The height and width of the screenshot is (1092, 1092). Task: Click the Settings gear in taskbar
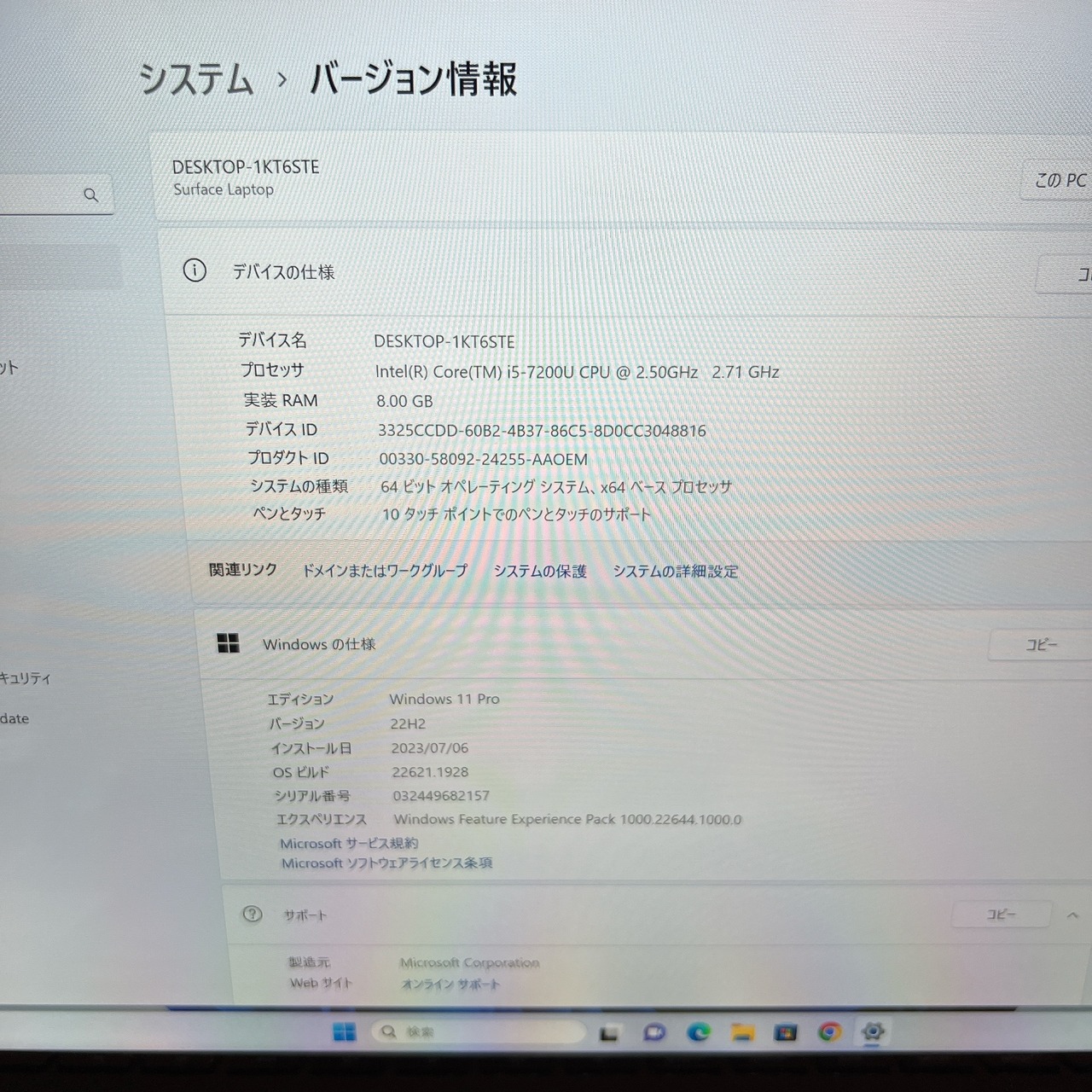(873, 1032)
